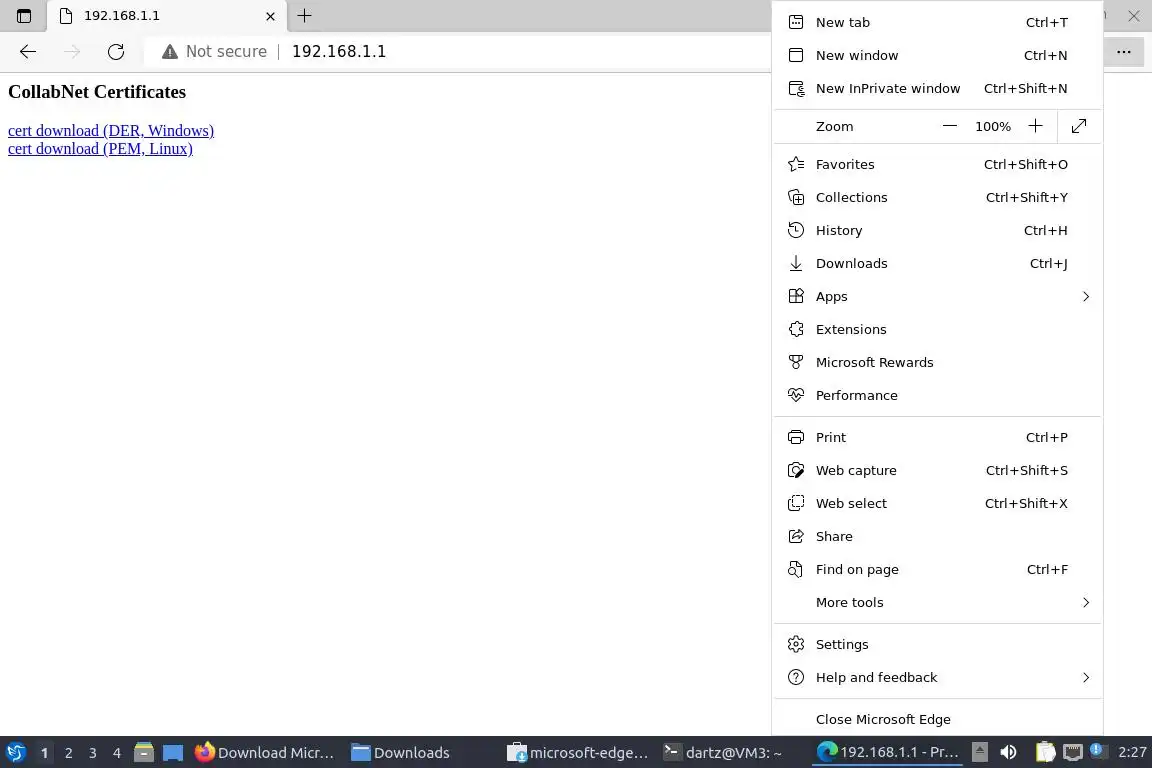
Task: Switch to workspace 1 in taskbar
Action: click(44, 753)
